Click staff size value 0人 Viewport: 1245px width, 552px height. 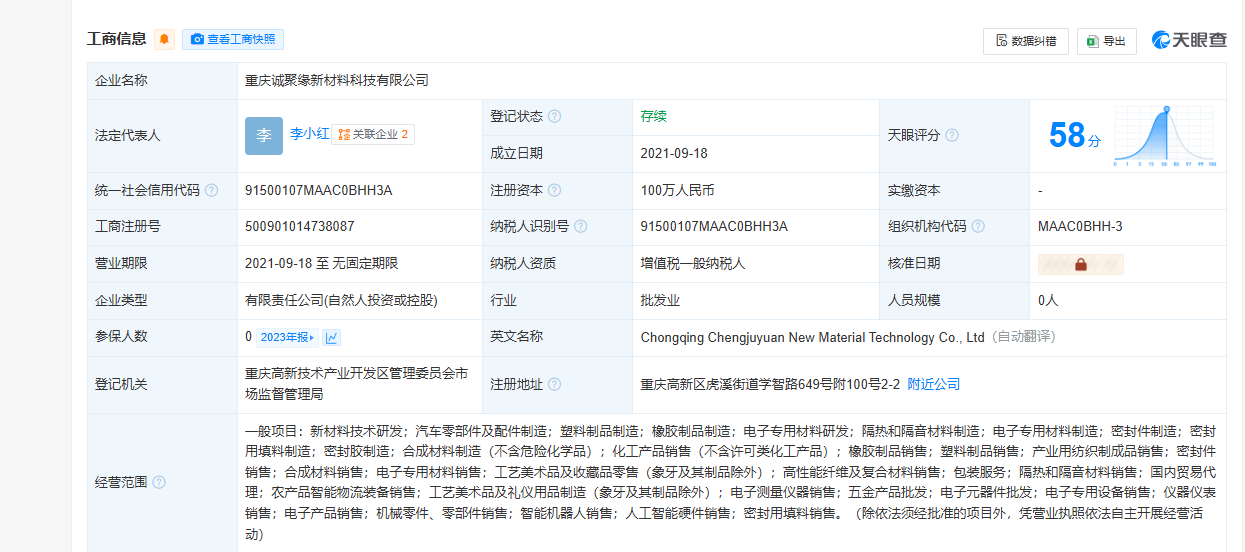click(1048, 300)
